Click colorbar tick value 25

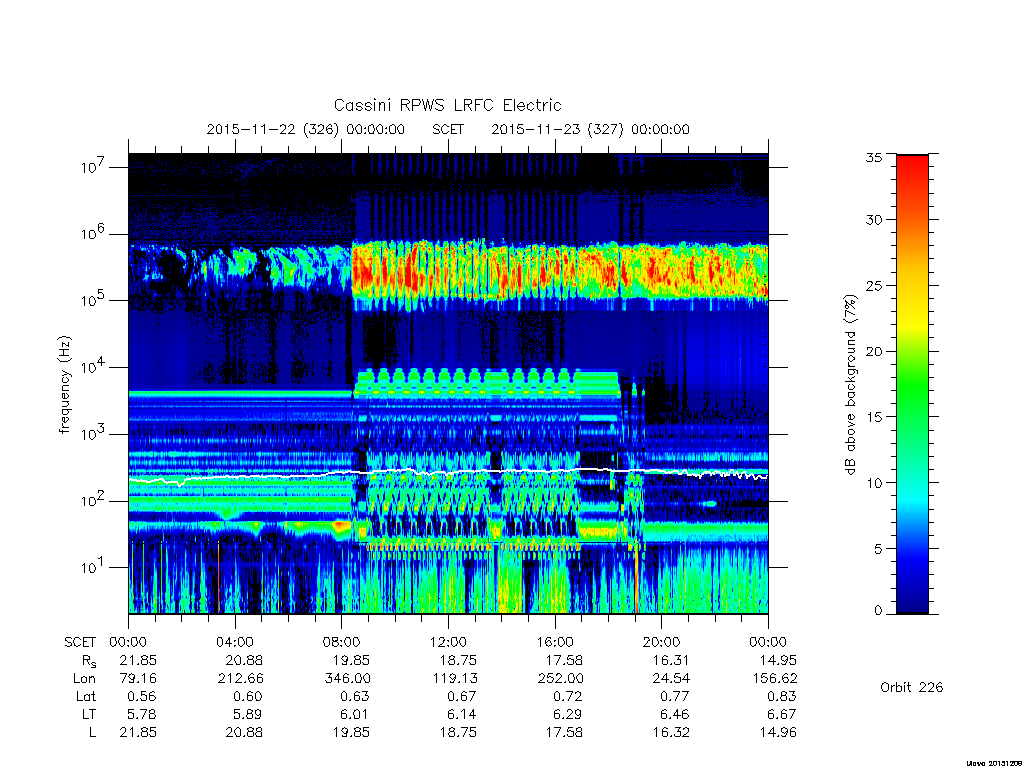click(x=874, y=285)
